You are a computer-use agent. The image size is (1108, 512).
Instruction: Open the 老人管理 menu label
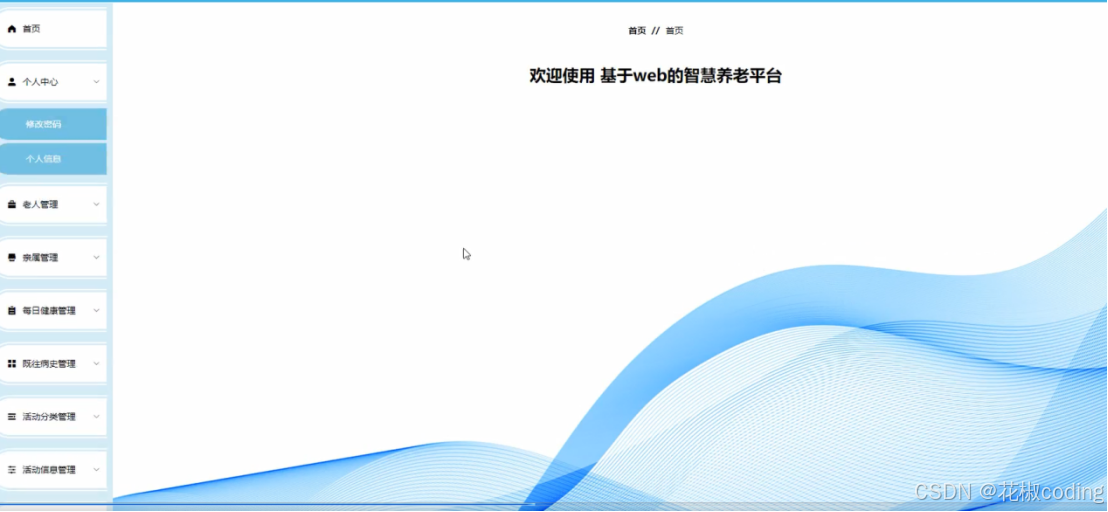pos(40,205)
